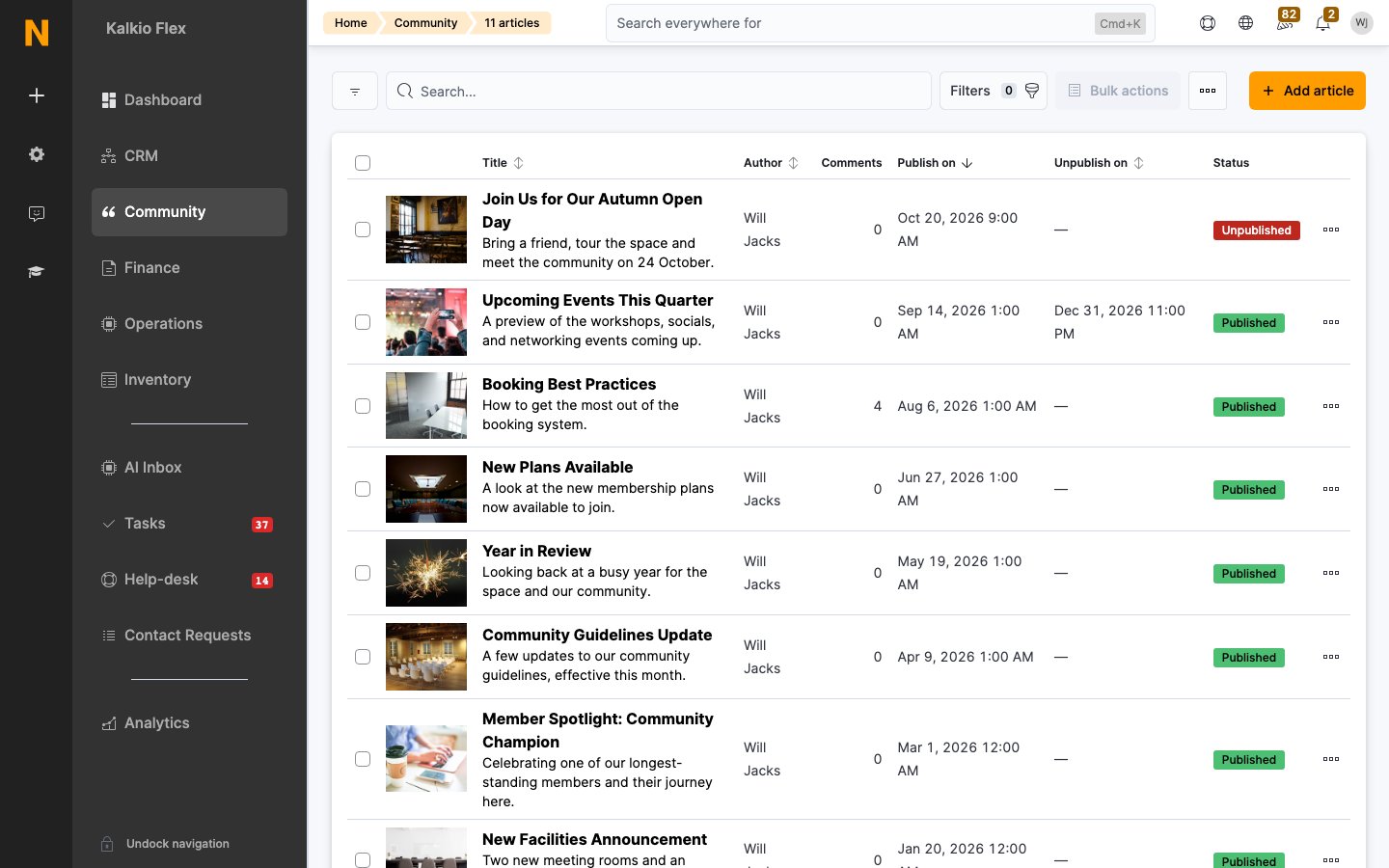
Task: Open row actions for Year in Review
Action: (x=1331, y=573)
